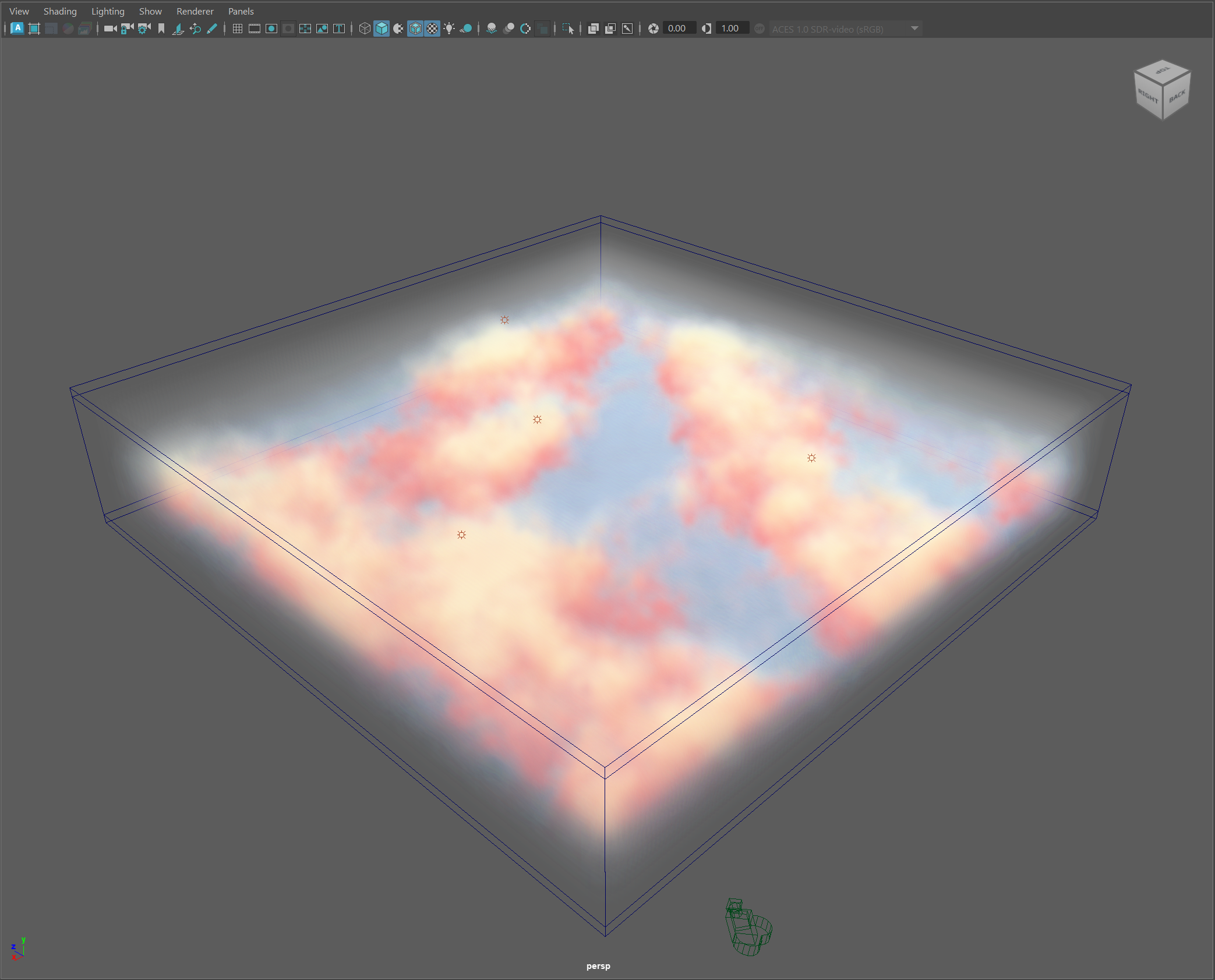Activate the Grease Pencil icon
This screenshot has width=1215, height=980.
[212, 29]
